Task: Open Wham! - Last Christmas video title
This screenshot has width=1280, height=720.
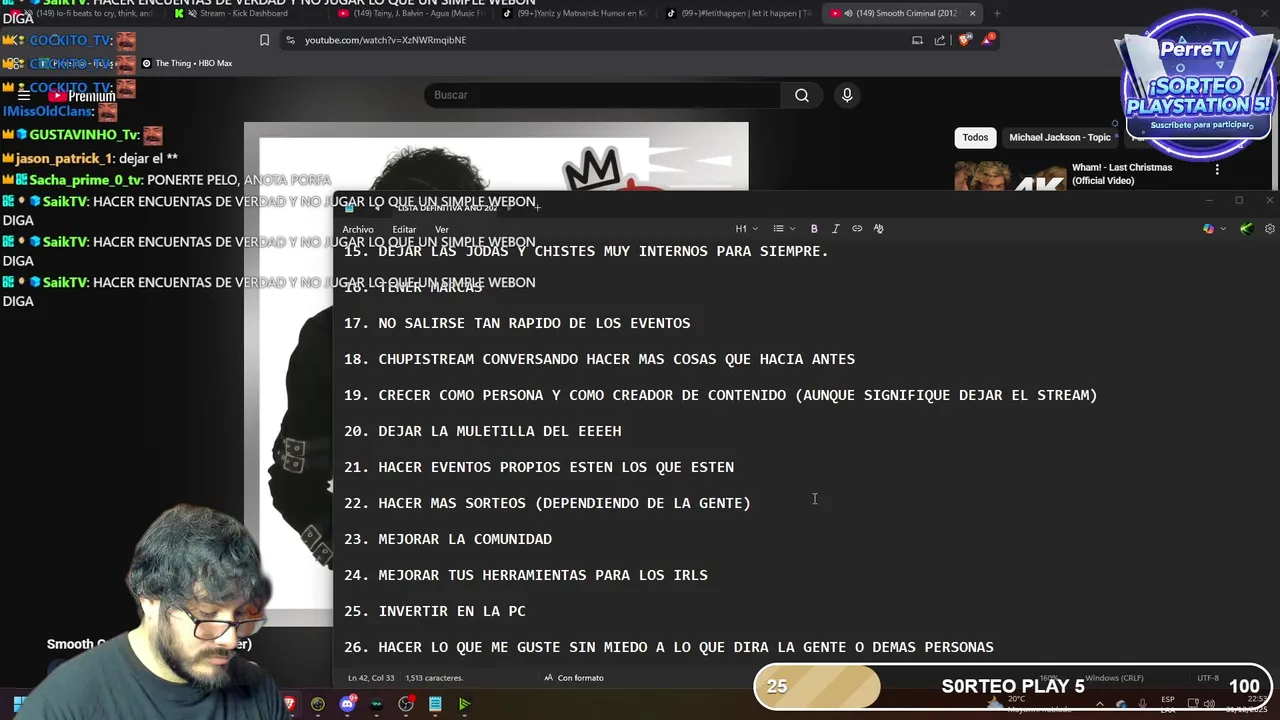Action: [1122, 174]
